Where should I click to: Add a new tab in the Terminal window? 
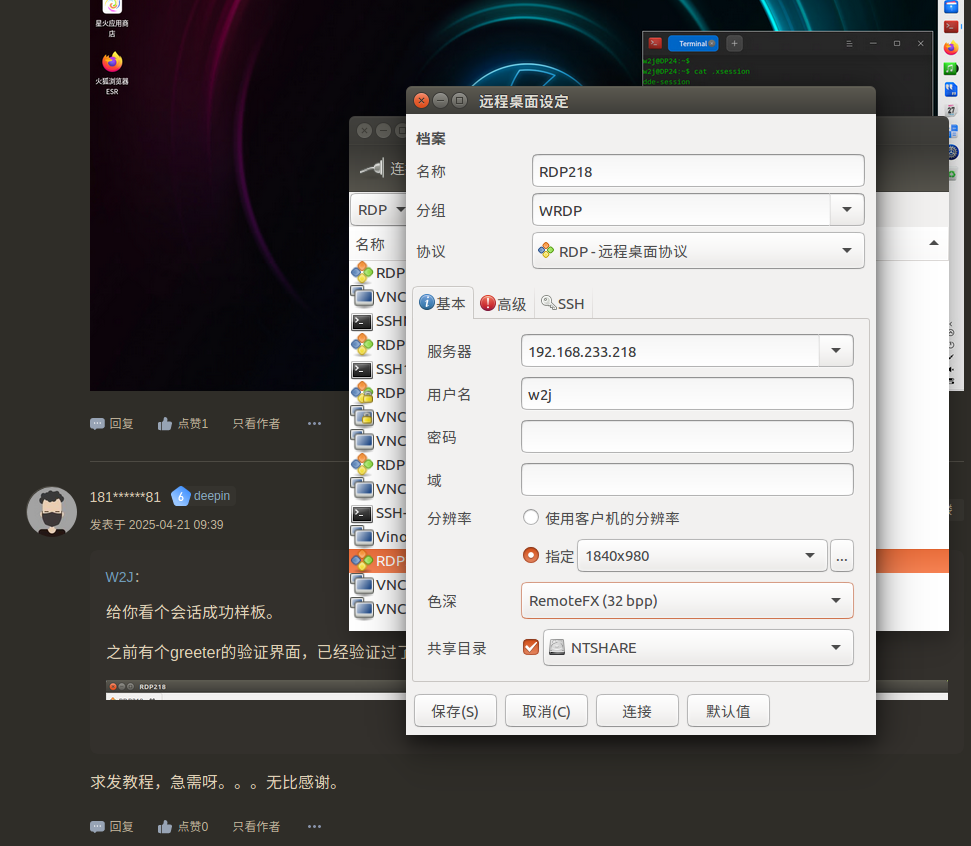[x=734, y=43]
